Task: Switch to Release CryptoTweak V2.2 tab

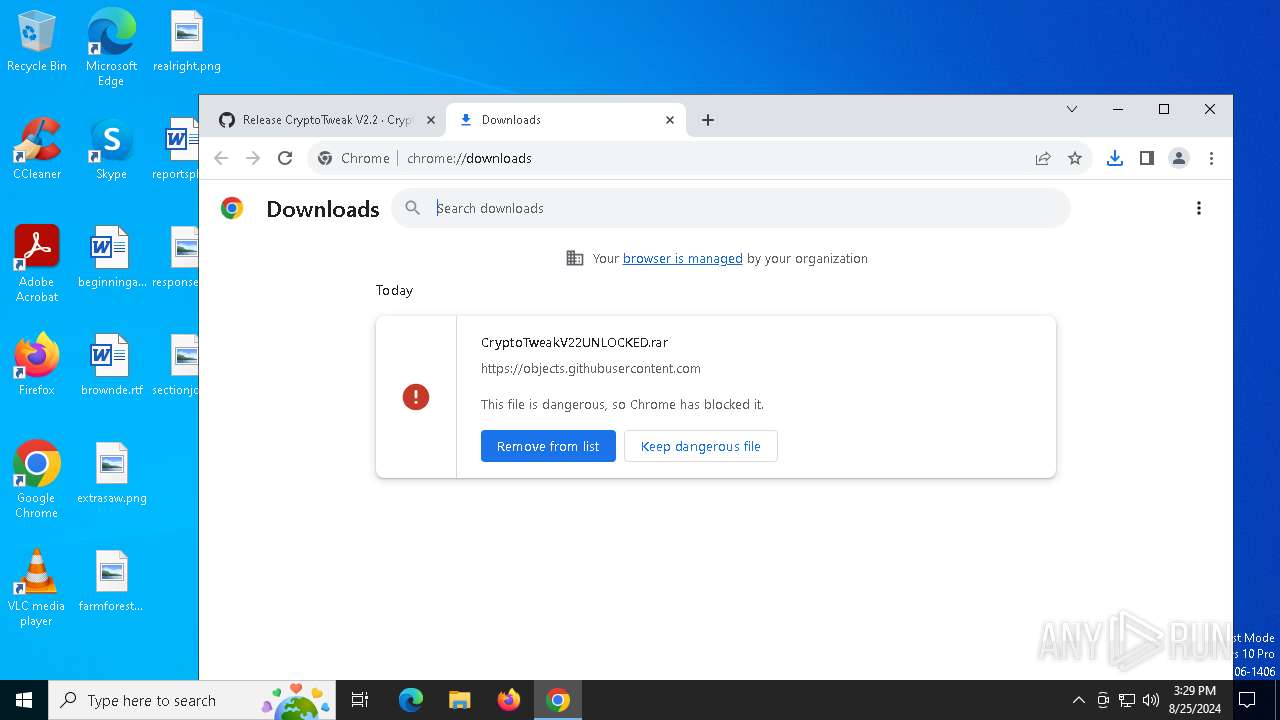Action: tap(327, 120)
